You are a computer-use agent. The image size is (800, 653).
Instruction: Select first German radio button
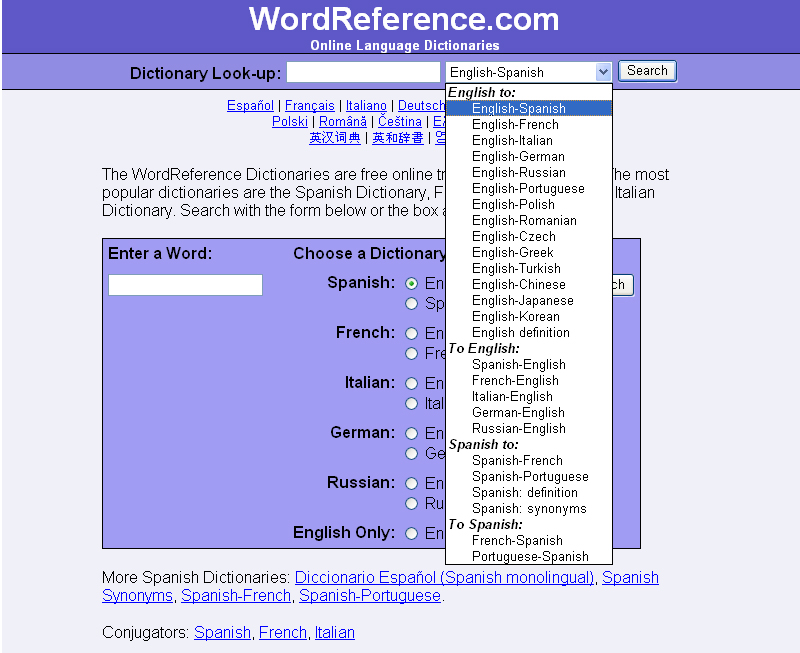pyautogui.click(x=411, y=433)
